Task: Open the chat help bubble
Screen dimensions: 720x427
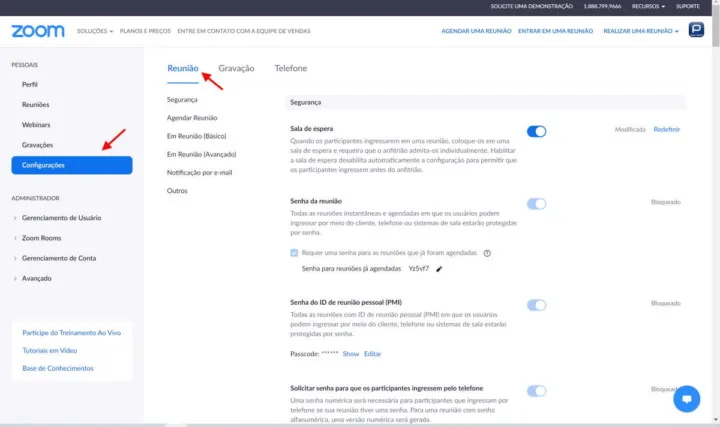Action: coord(686,397)
